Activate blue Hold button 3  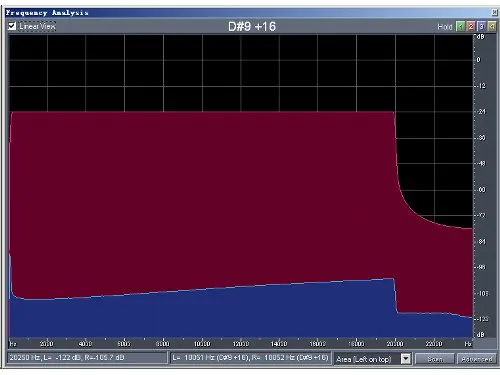coord(481,27)
